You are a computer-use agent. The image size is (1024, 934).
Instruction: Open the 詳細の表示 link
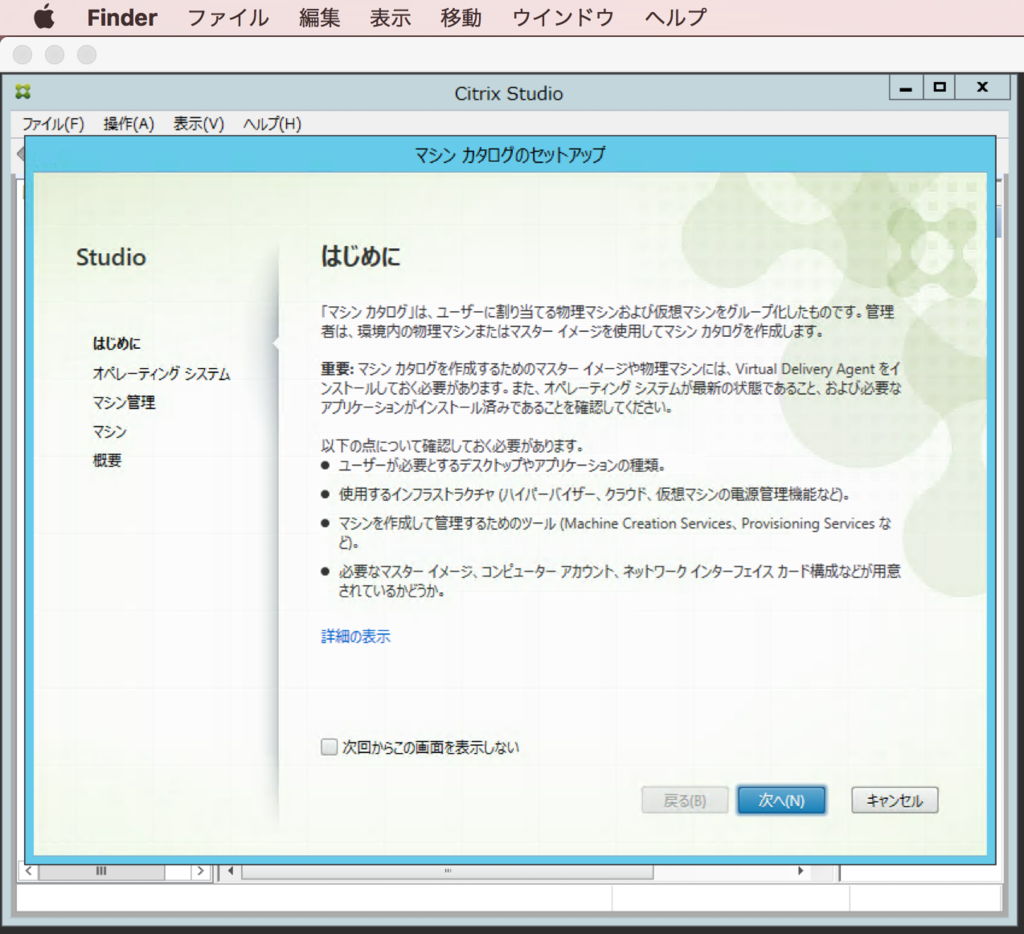[355, 637]
